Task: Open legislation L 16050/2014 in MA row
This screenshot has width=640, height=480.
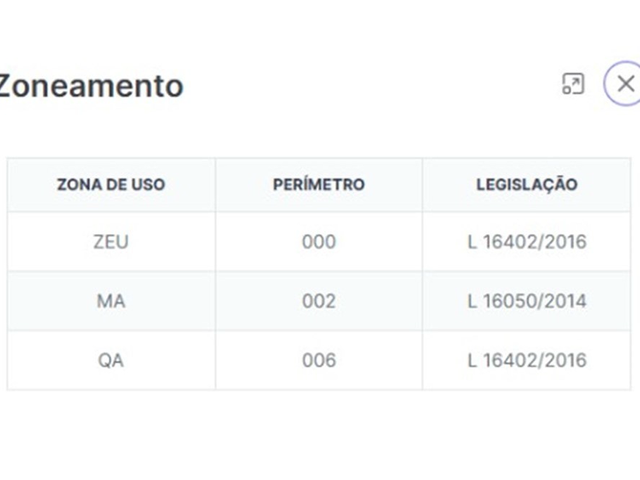Action: click(x=526, y=301)
